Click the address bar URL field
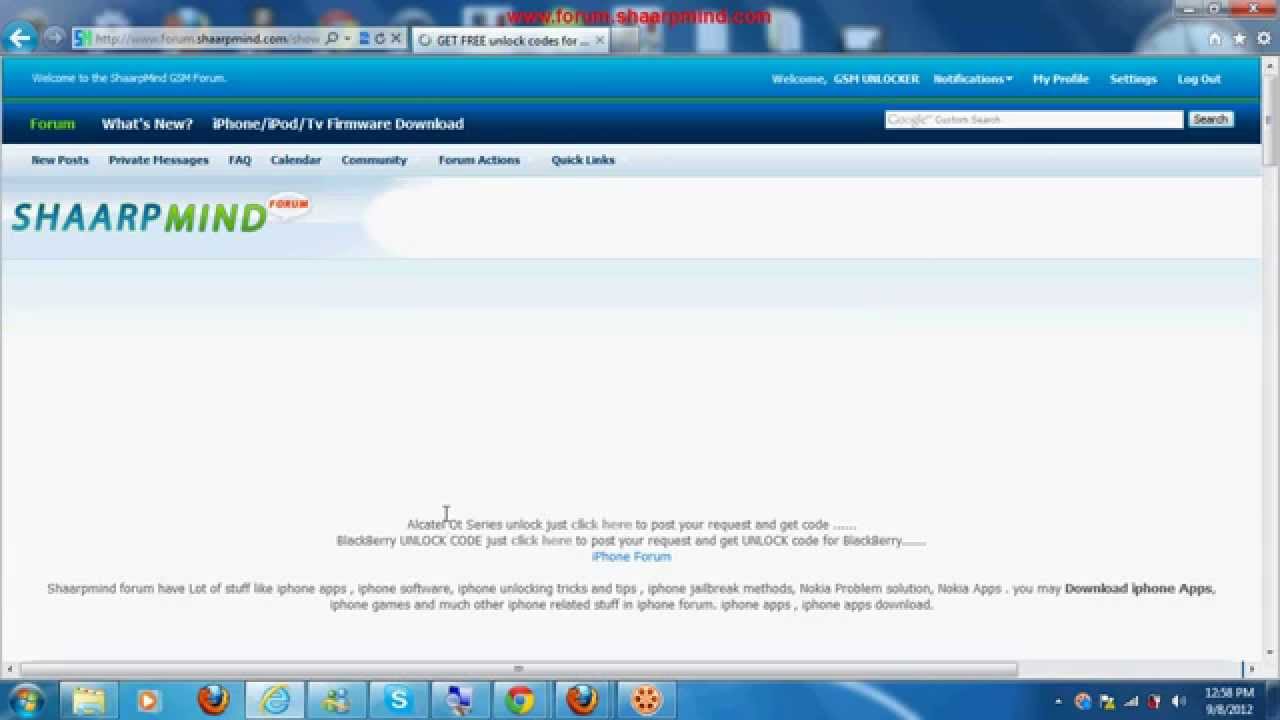The width and height of the screenshot is (1280, 720). point(208,39)
